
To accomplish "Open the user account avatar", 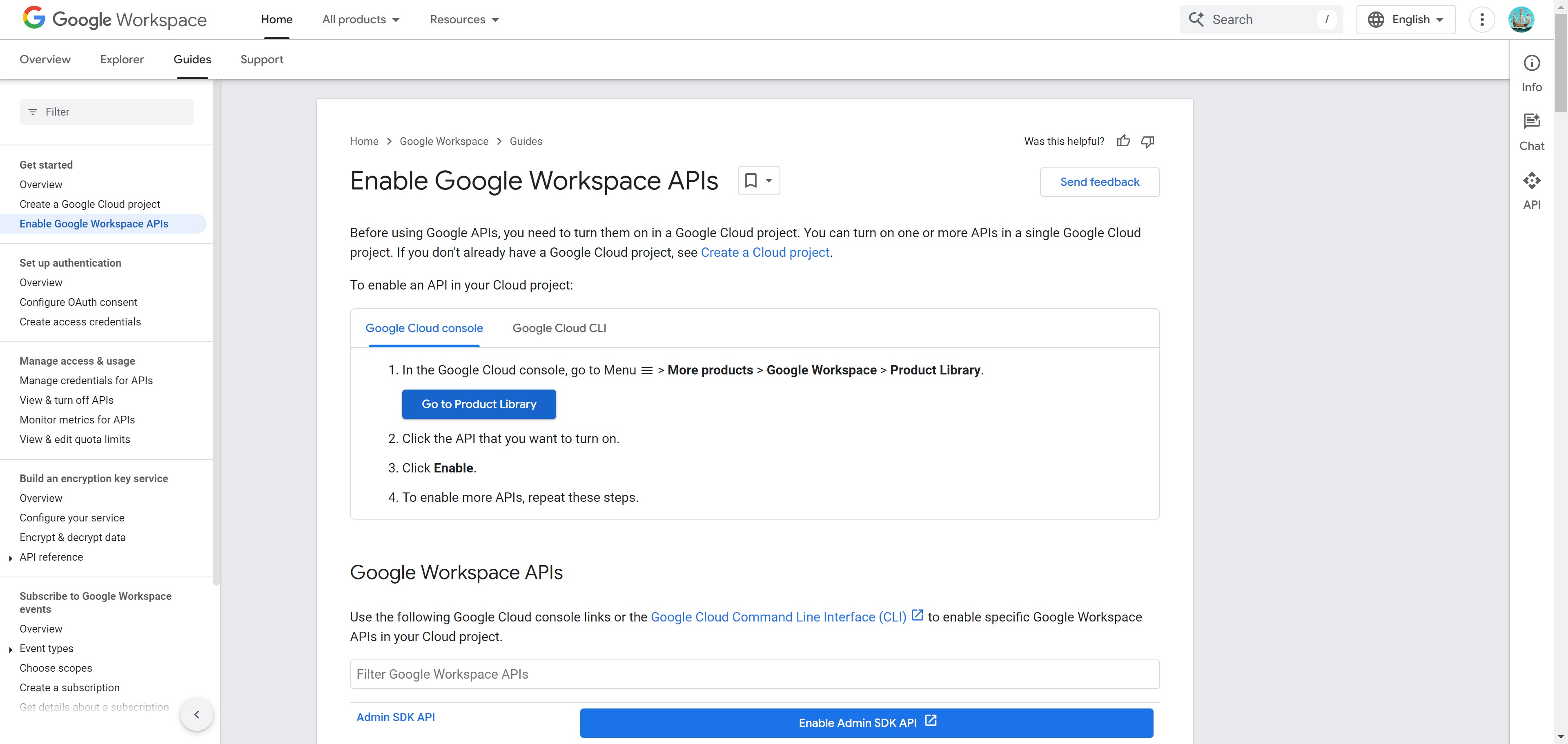I will (x=1521, y=20).
